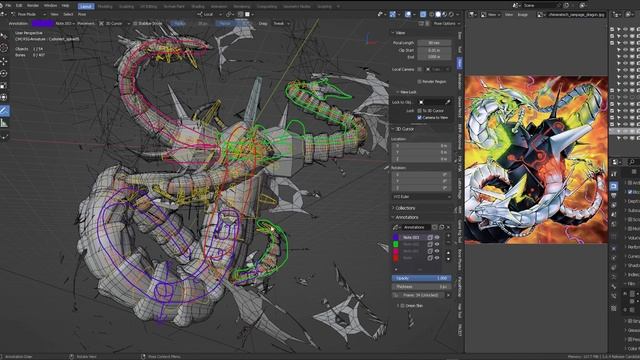Image resolution: width=640 pixels, height=360 pixels.
Task: Click the eyedropper for Lock to Object
Action: tap(448, 102)
